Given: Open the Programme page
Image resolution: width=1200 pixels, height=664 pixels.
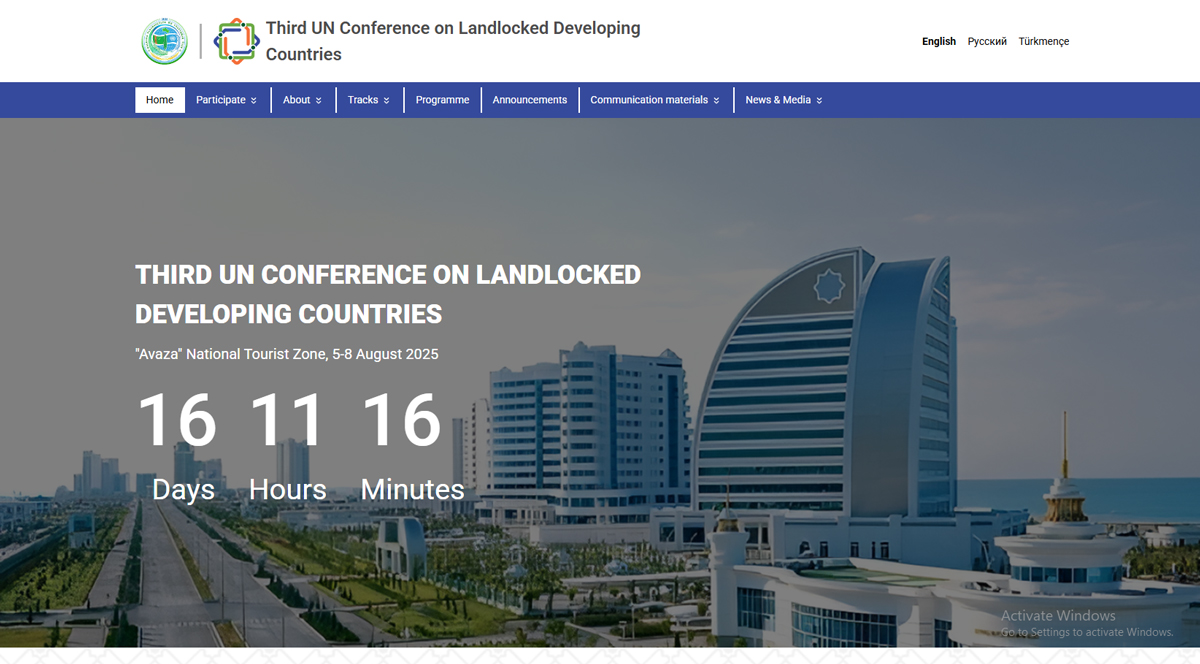Looking at the screenshot, I should click(x=442, y=100).
